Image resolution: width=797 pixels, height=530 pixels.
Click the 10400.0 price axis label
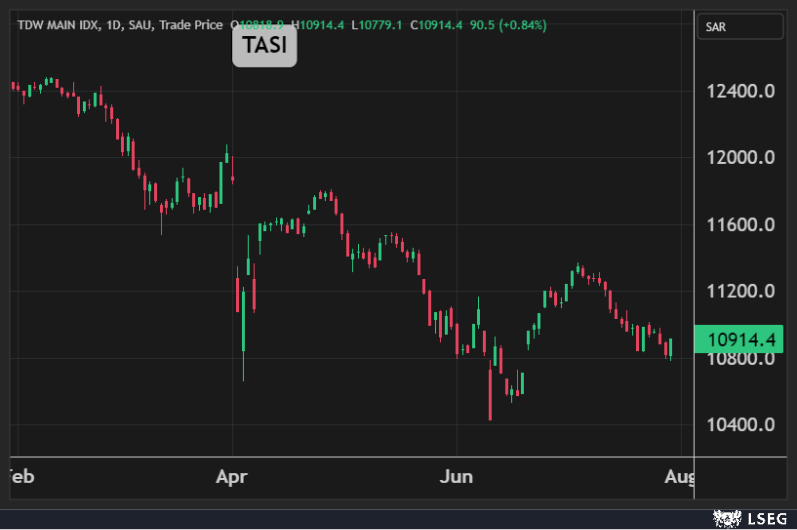click(741, 424)
